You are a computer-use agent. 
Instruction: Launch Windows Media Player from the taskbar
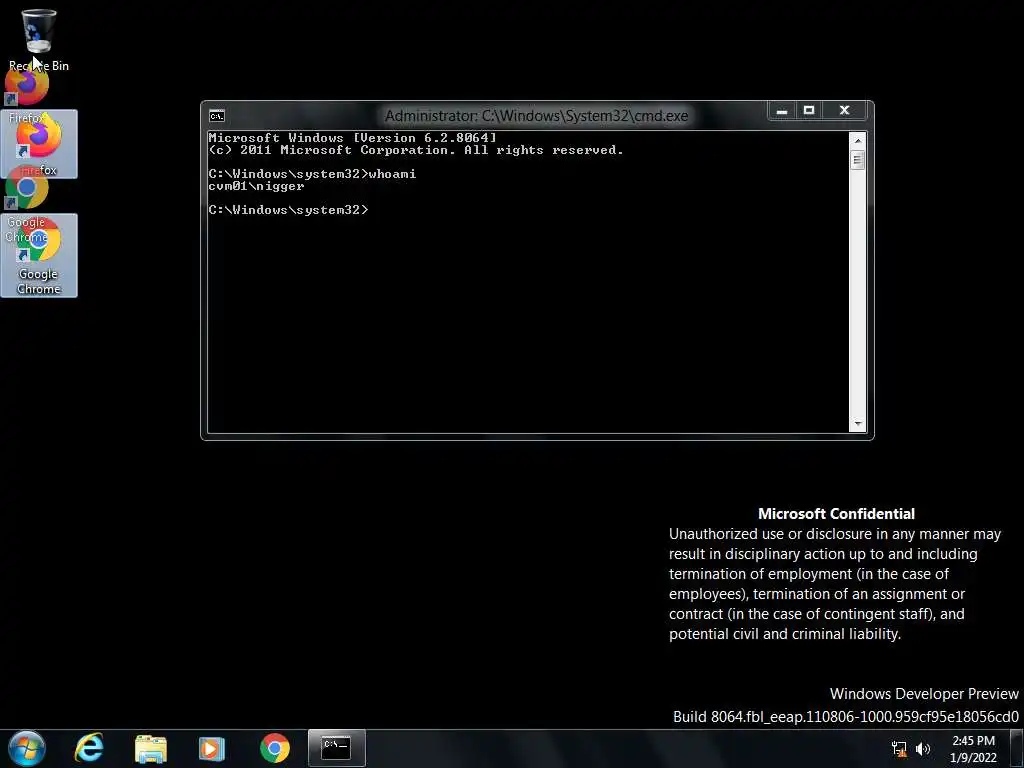tap(212, 748)
